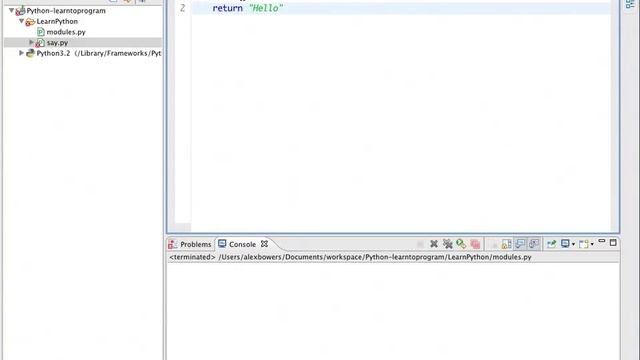Select the Python3.2 library entry

[x=99, y=53]
